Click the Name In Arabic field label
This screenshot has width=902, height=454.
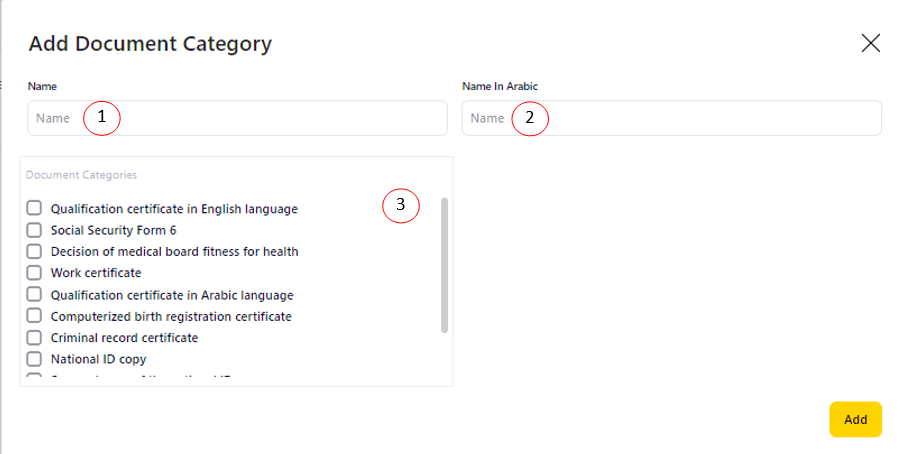tap(500, 86)
